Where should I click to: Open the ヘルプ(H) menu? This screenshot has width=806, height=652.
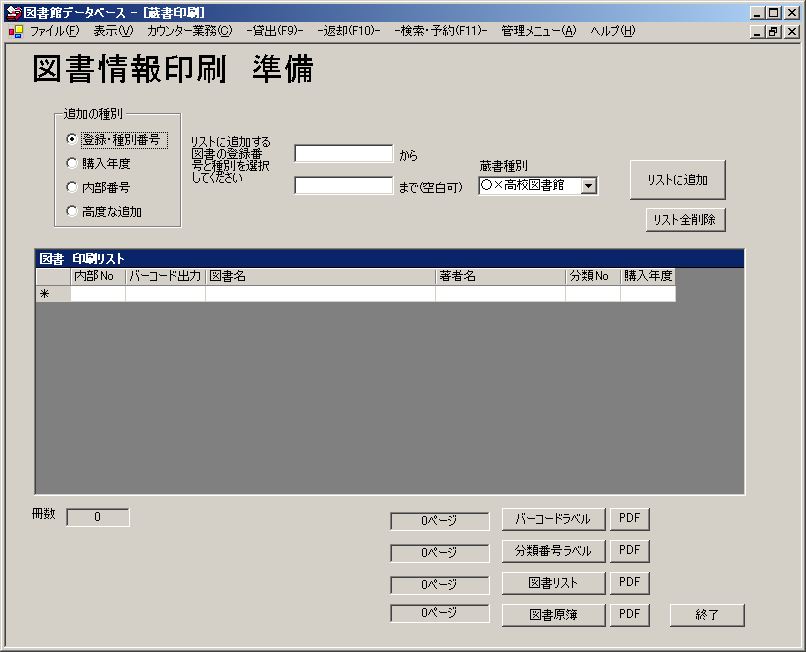coord(613,31)
